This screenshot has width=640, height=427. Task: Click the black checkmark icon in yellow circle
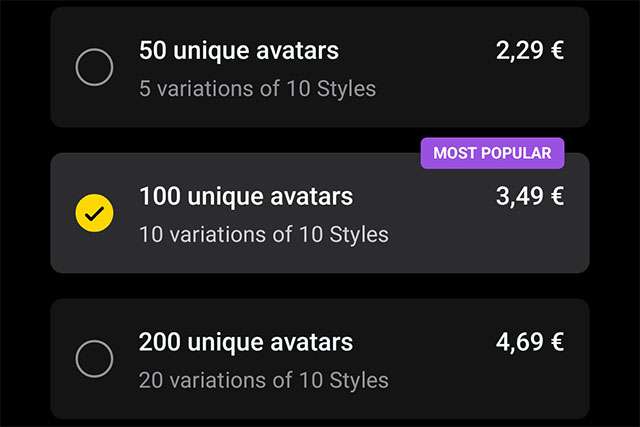[x=94, y=213]
